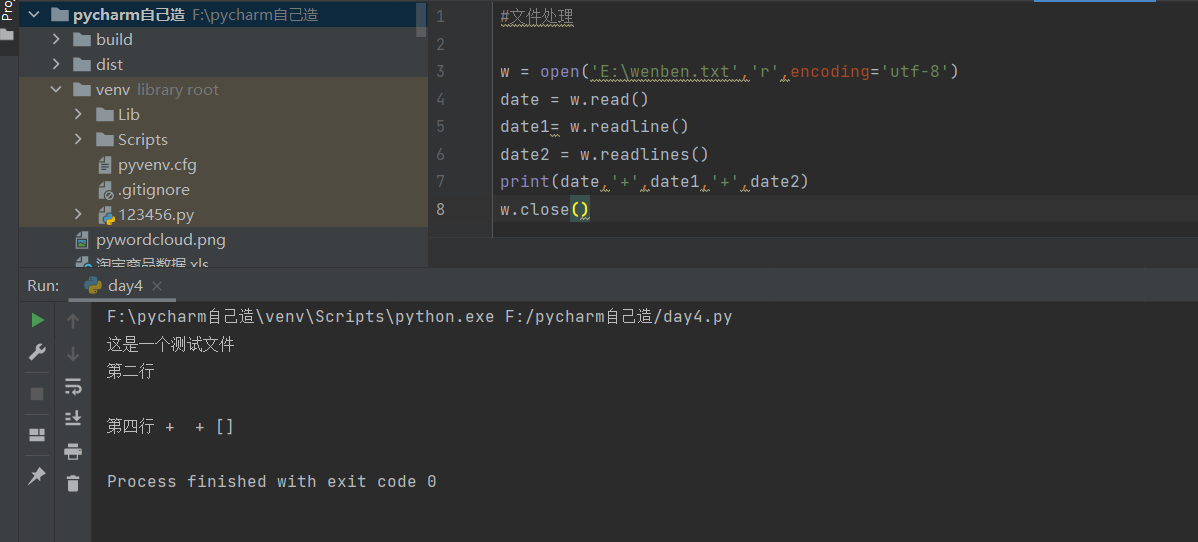Stop the process with the square icon
The image size is (1198, 542).
click(37, 394)
